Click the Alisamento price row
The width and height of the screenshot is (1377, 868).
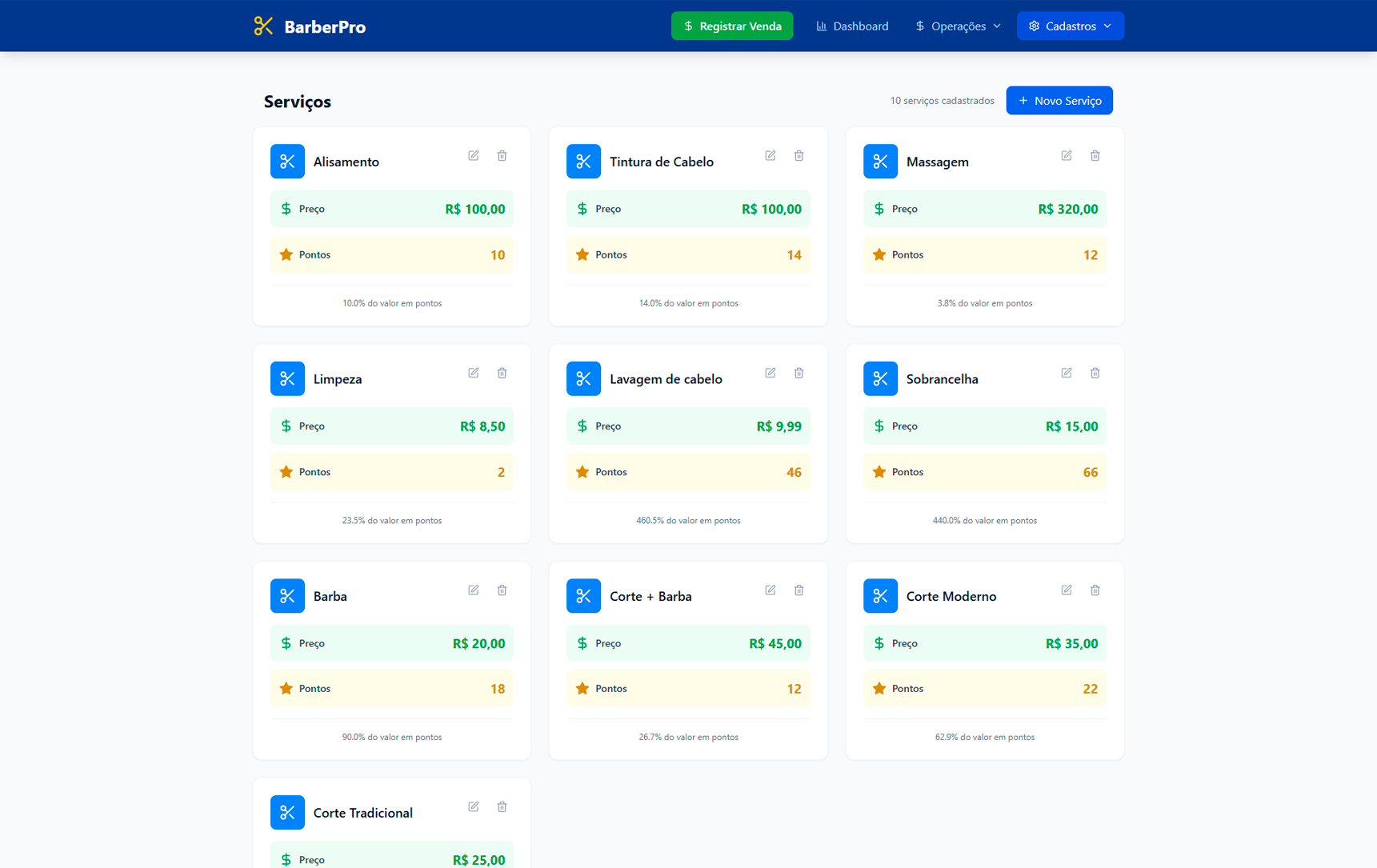pos(392,209)
